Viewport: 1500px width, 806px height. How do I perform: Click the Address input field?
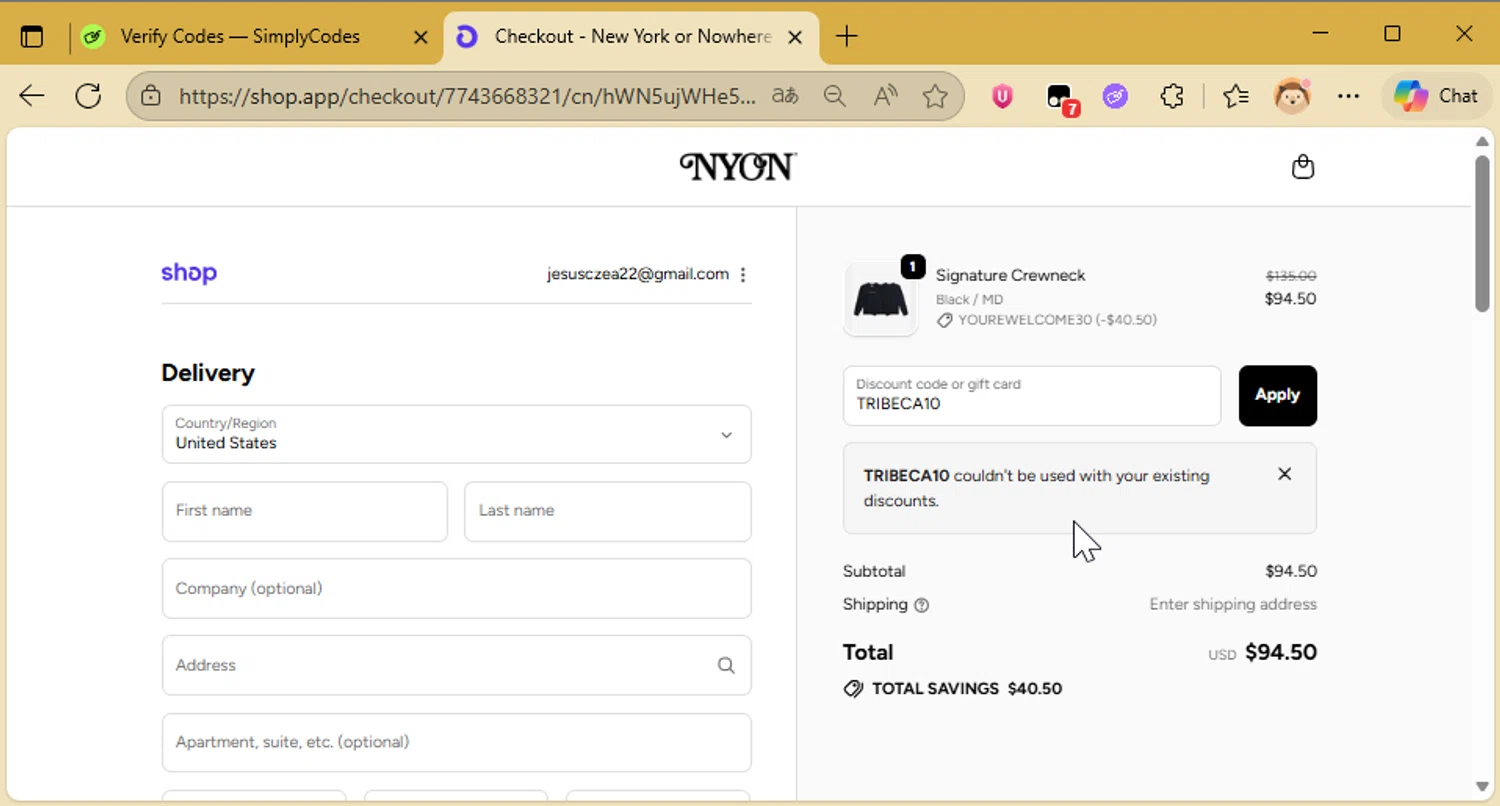tap(456, 665)
